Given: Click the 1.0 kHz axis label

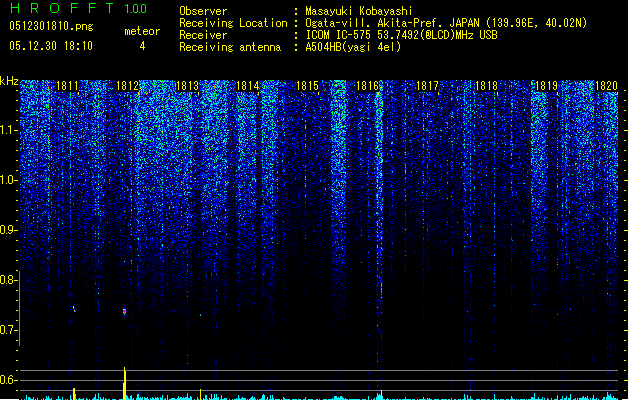Looking at the screenshot, I should (9, 180).
